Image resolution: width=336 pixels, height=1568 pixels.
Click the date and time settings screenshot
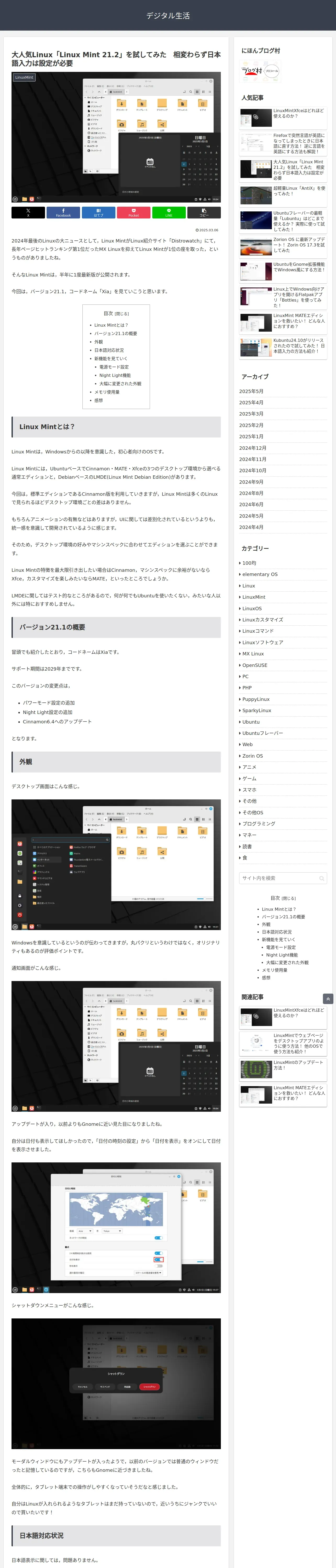coord(116,1228)
